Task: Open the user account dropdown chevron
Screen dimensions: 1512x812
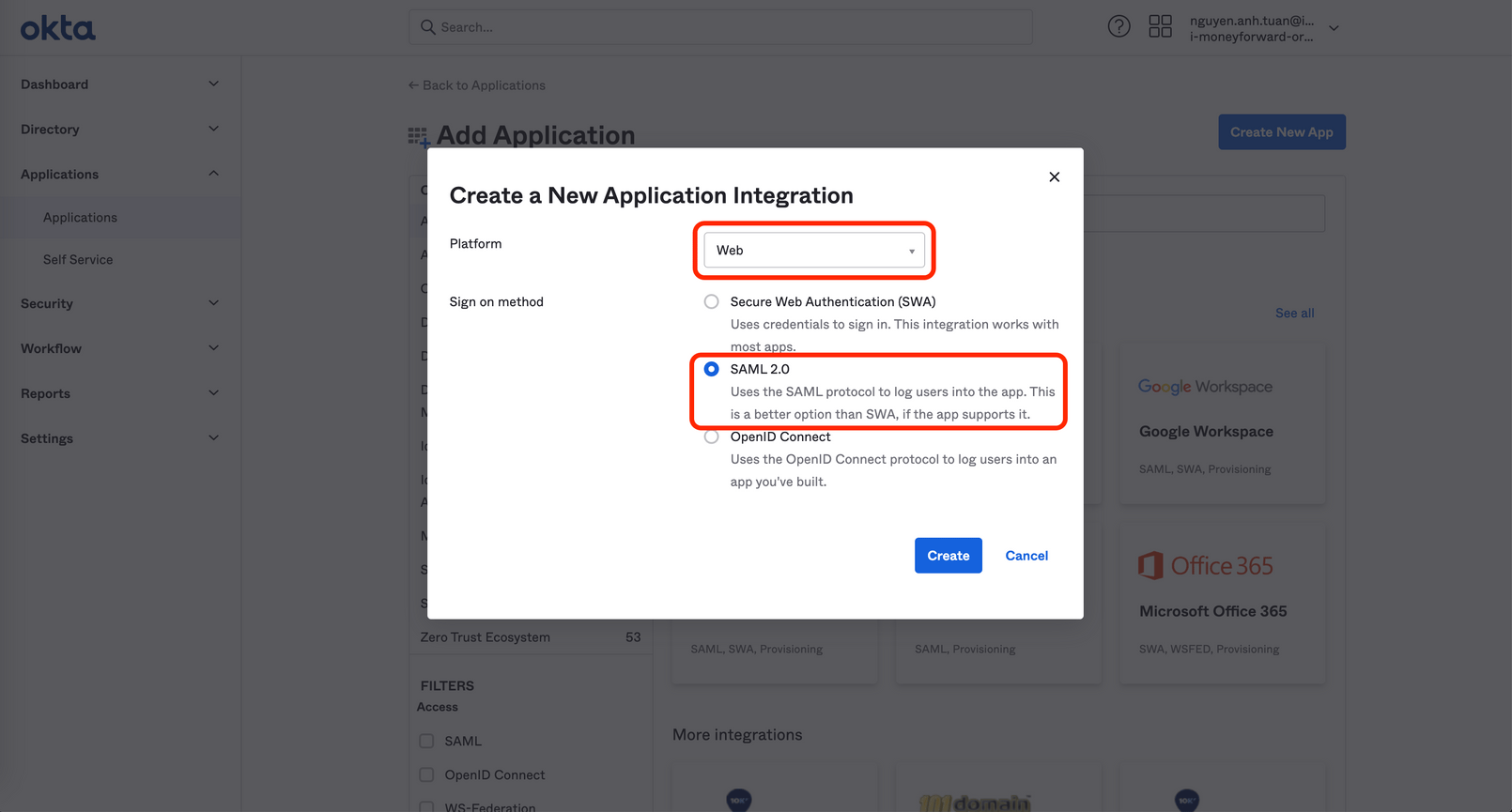Action: [1334, 28]
